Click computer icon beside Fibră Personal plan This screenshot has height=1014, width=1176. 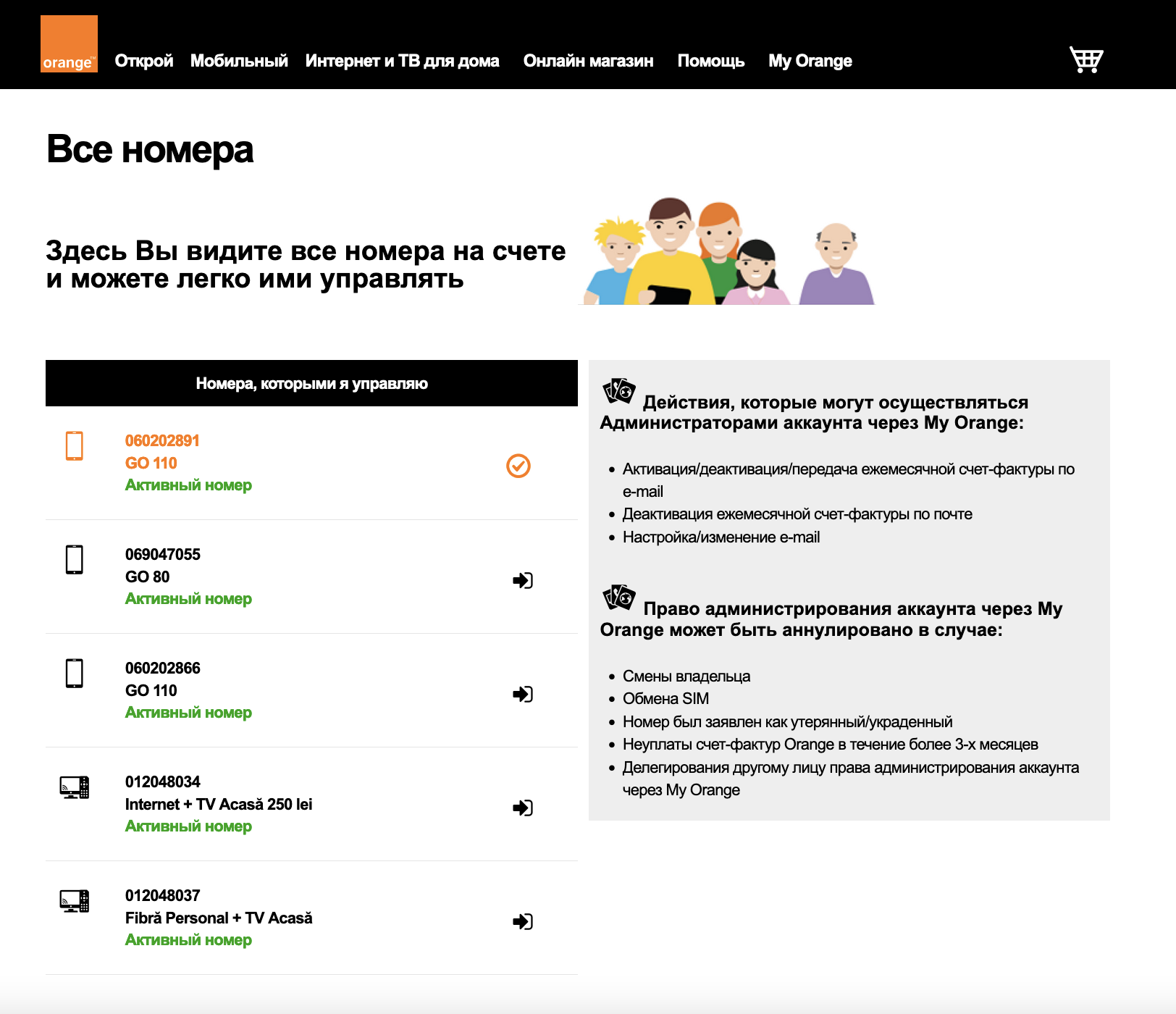click(x=75, y=901)
